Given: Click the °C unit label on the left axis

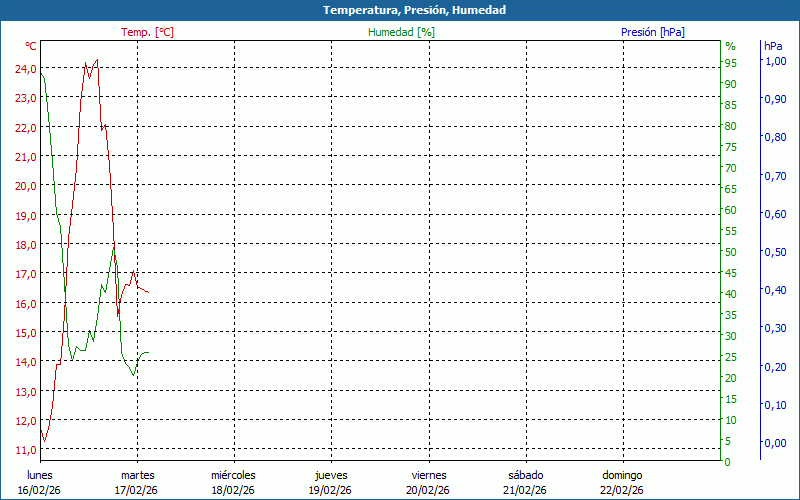Looking at the screenshot, I should pos(31,46).
